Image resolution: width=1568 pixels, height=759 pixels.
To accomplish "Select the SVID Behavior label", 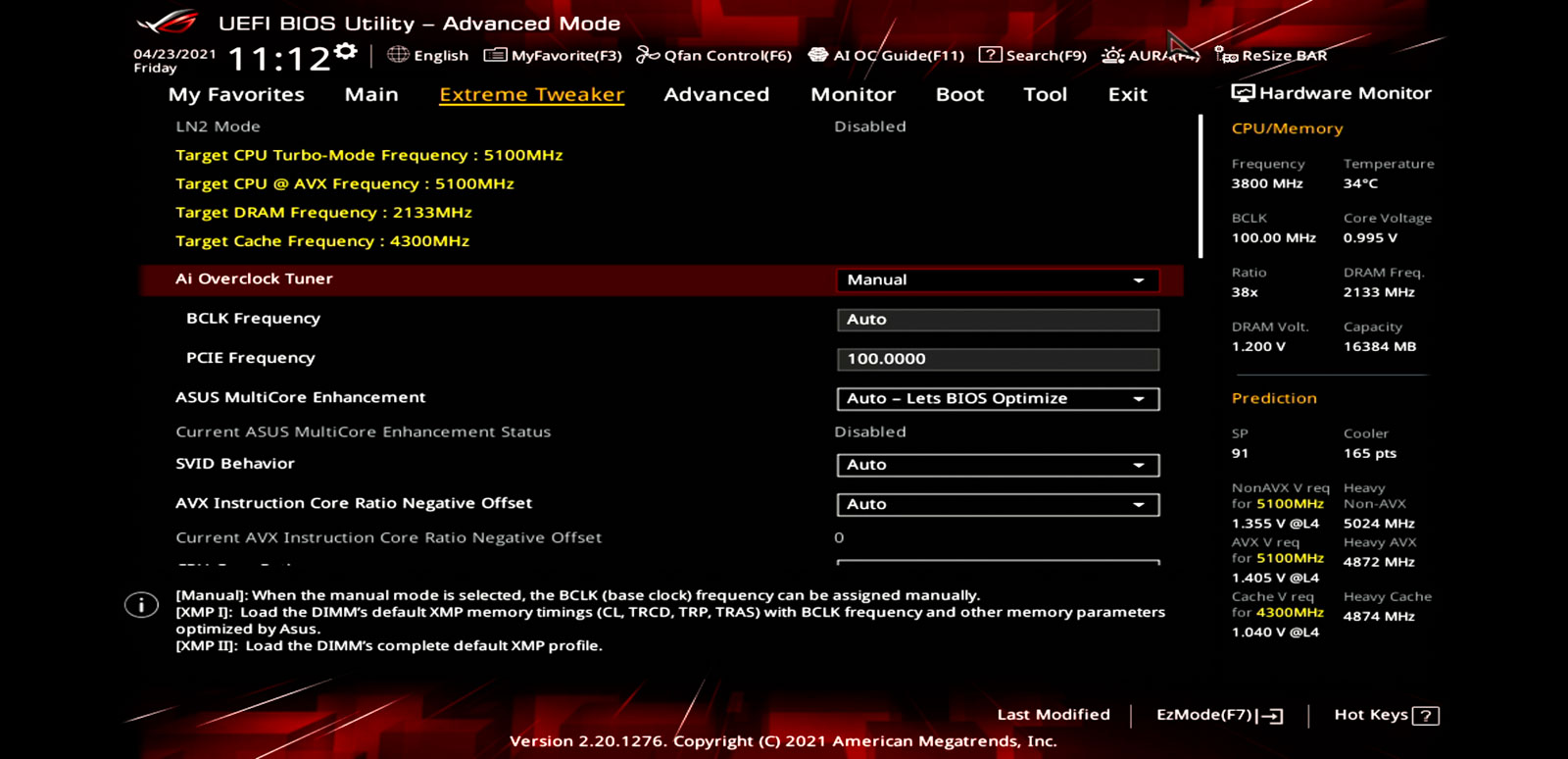I will pos(235,464).
